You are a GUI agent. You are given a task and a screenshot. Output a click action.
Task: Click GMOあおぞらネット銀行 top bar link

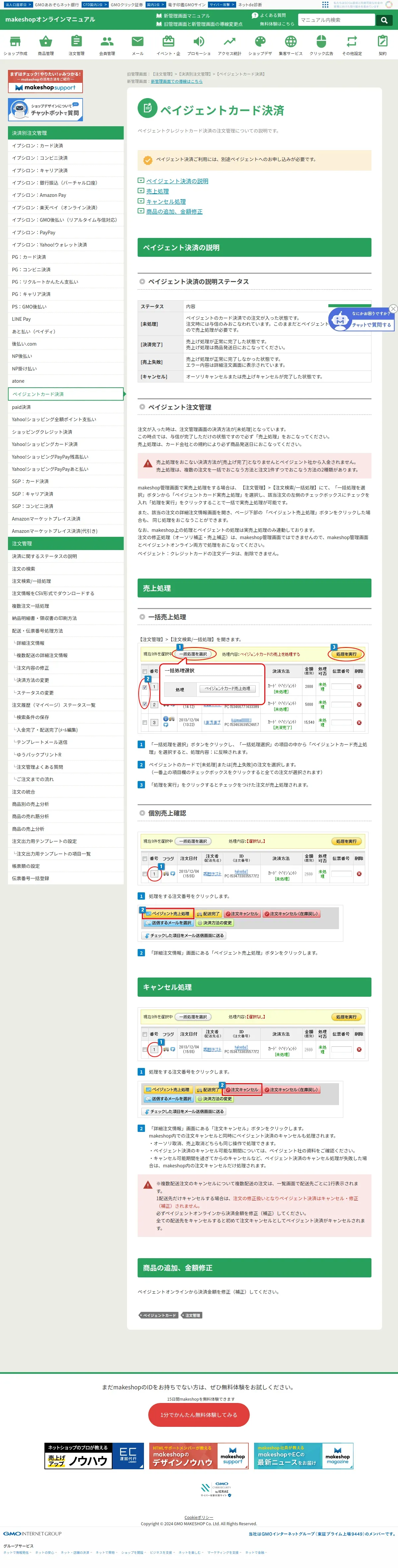[x=56, y=4]
